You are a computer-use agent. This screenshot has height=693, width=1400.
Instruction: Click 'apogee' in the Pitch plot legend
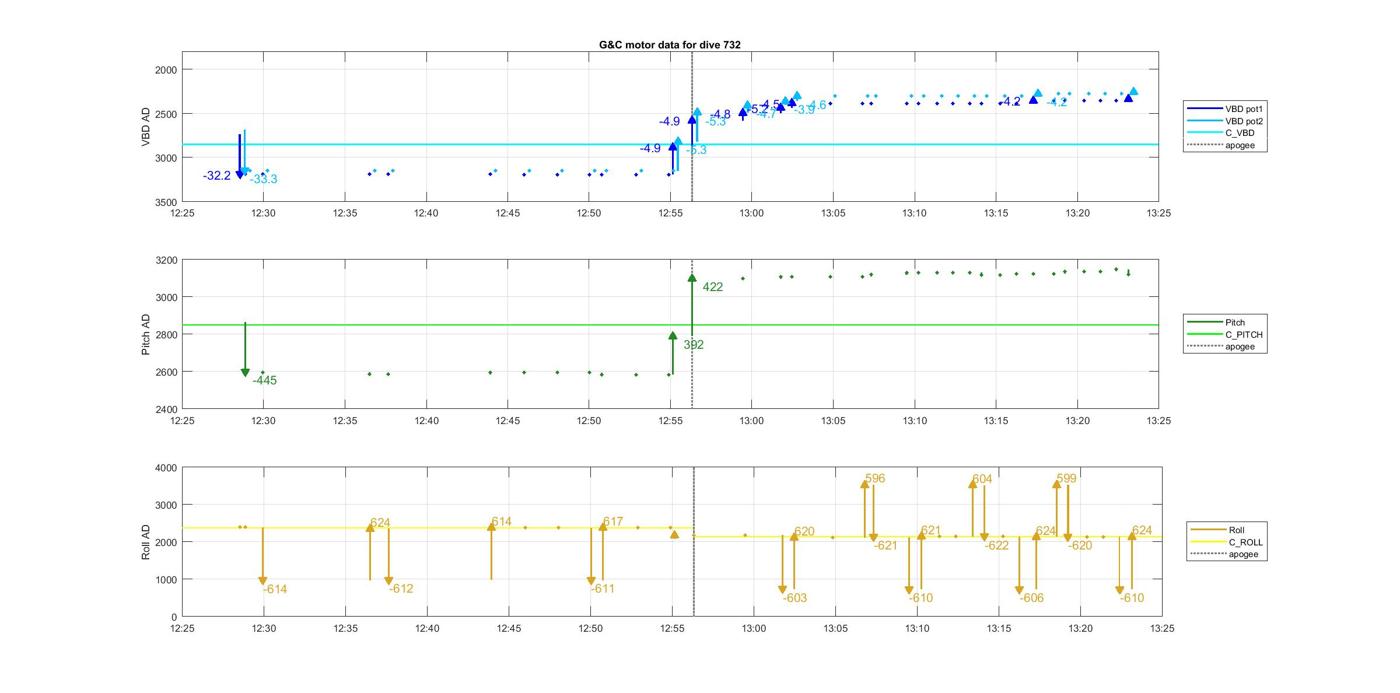click(1240, 347)
